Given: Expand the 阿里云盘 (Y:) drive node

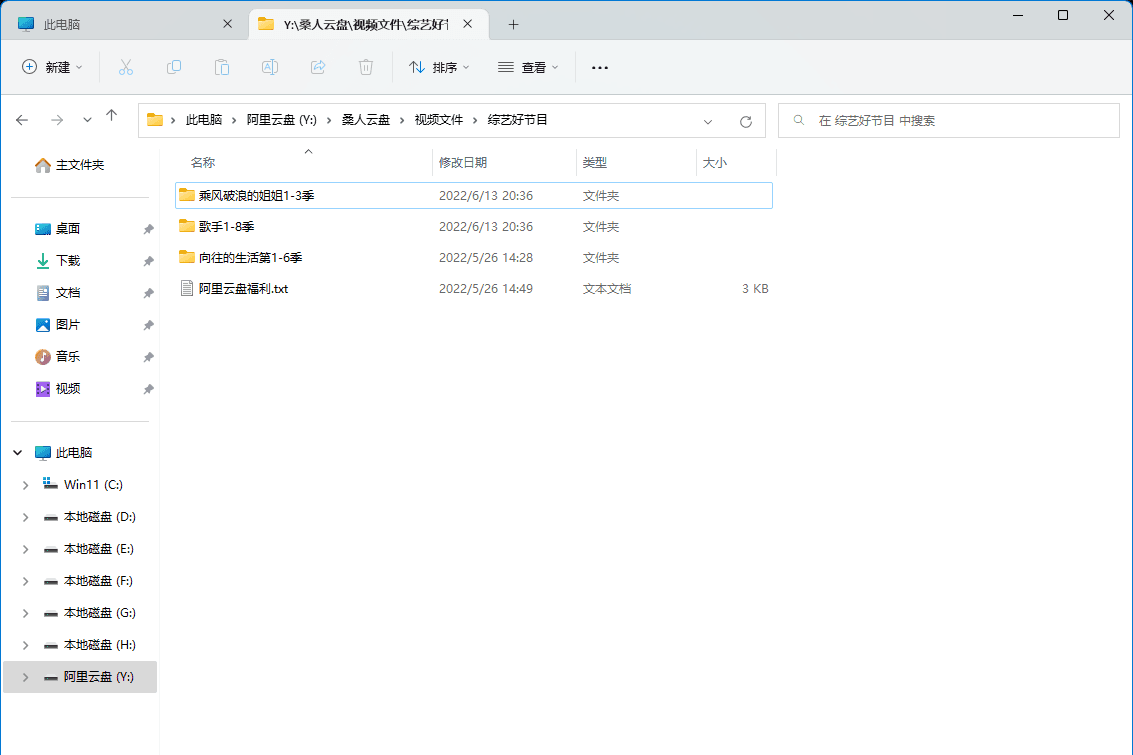Looking at the screenshot, I should (25, 677).
